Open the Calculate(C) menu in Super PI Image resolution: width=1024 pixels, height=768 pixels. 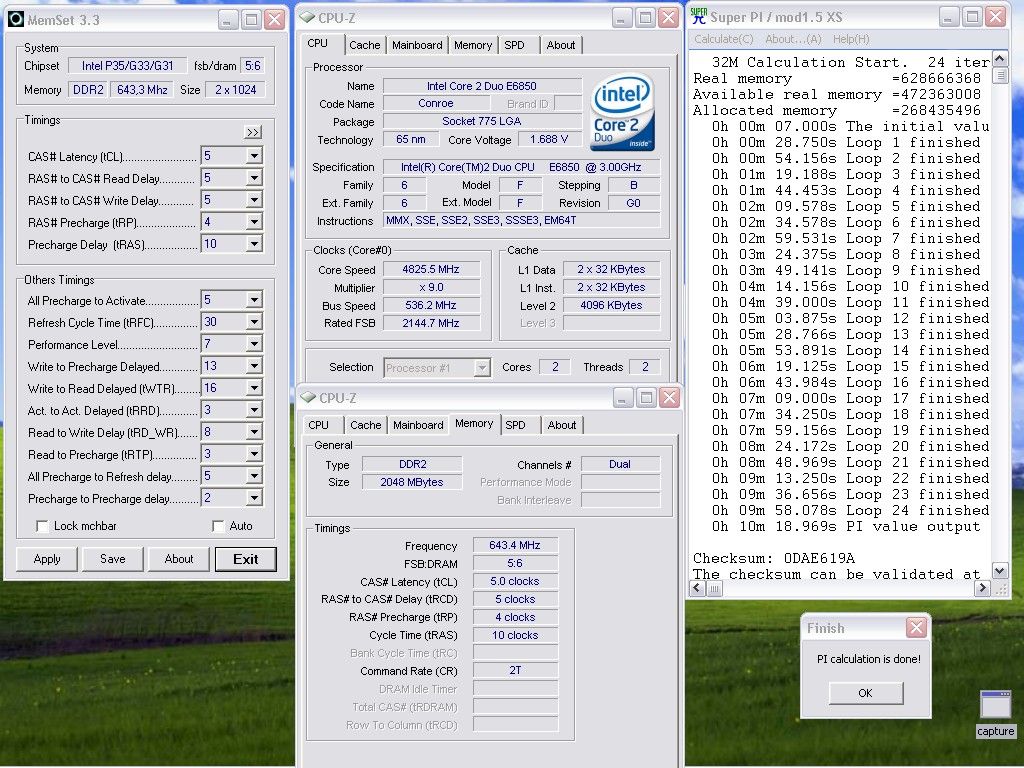coord(724,39)
